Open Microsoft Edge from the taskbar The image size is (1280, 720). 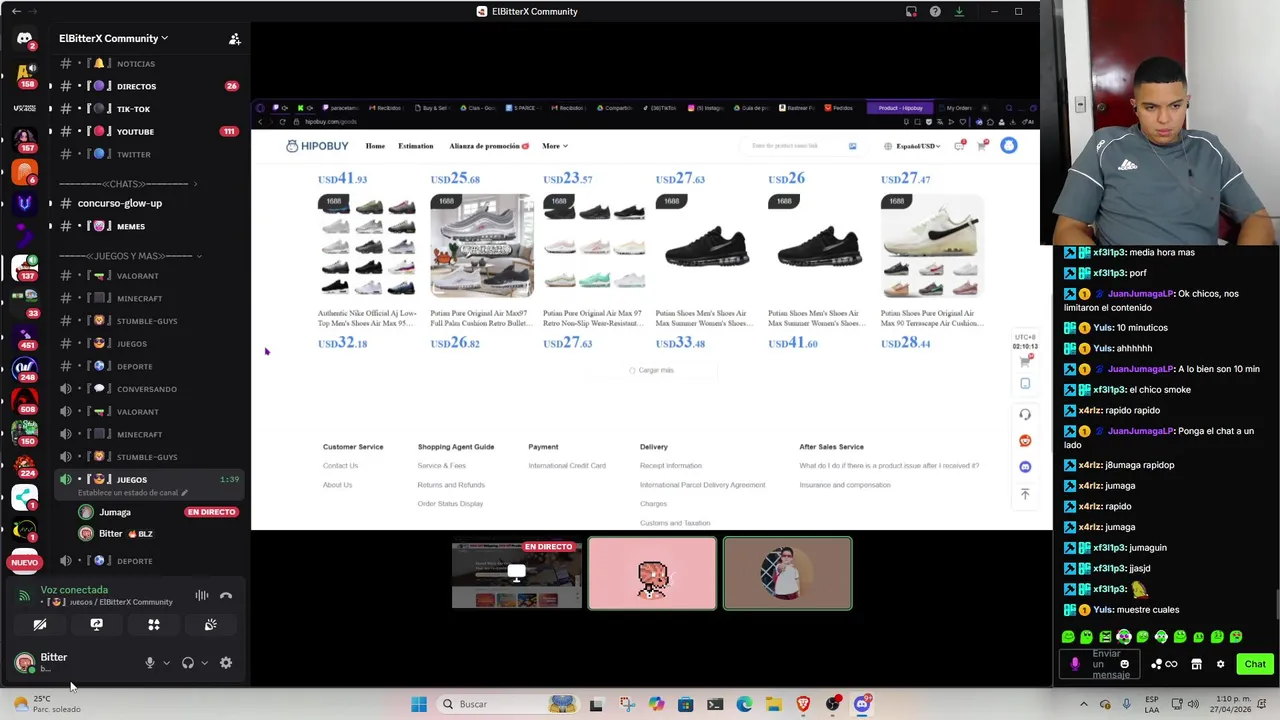[744, 704]
